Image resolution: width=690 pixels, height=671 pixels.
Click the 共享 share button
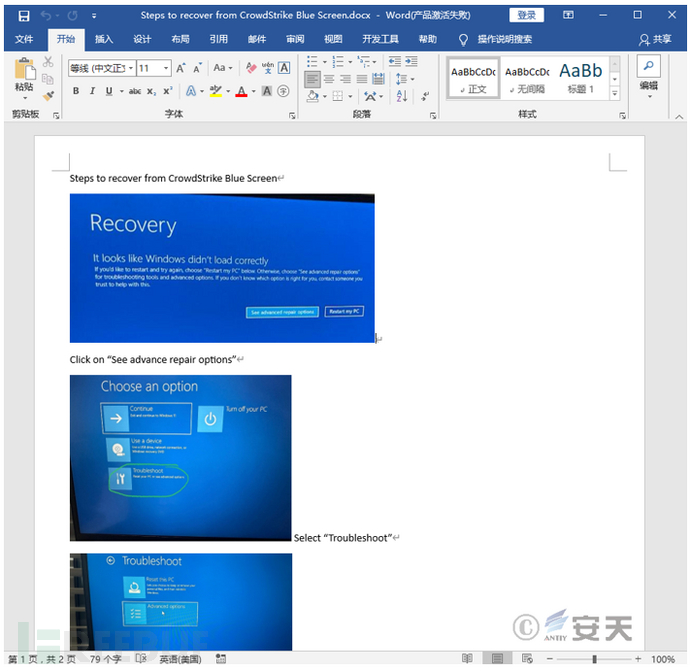tap(655, 39)
